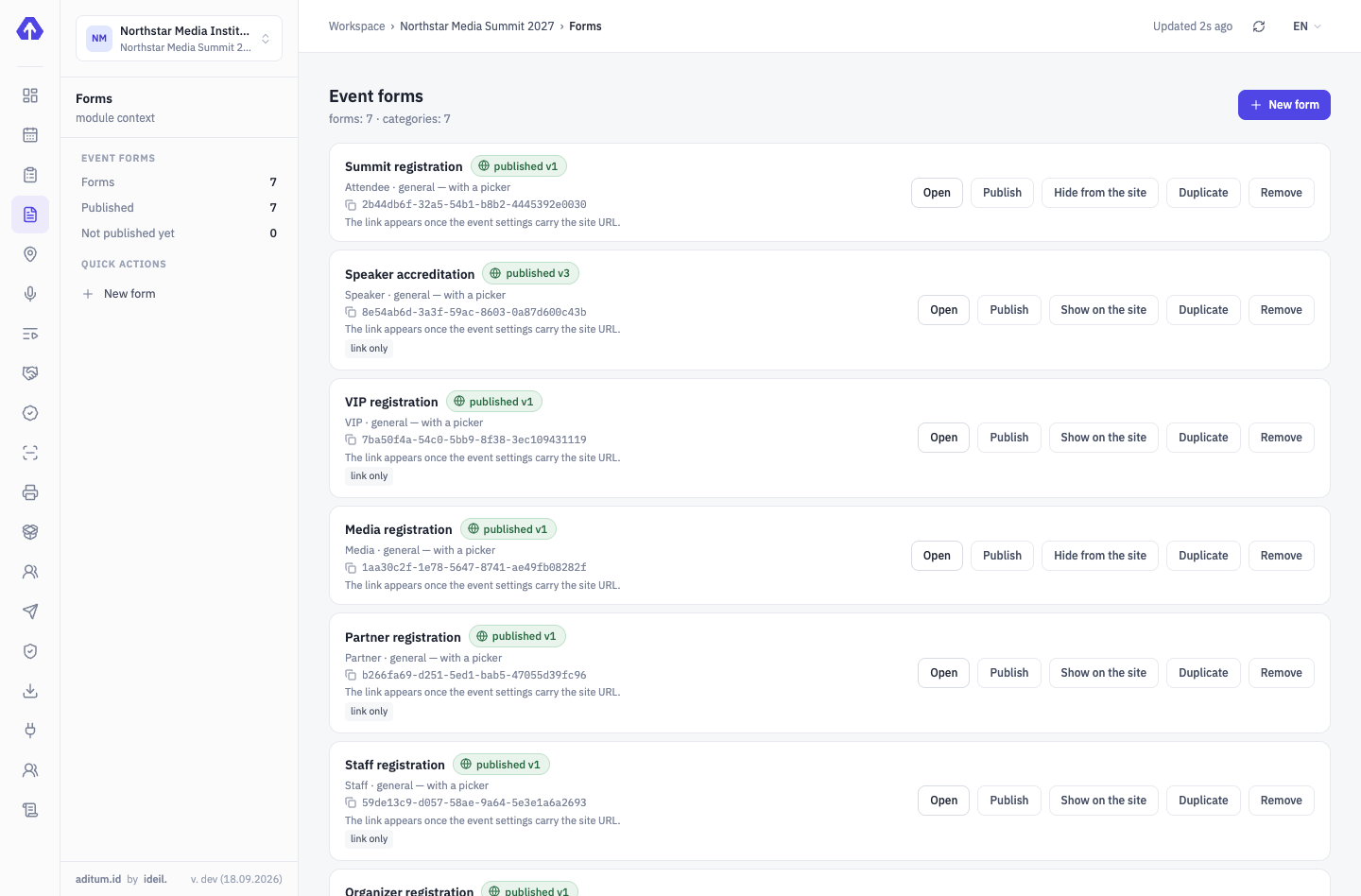Show VIP registration on the site

click(x=1103, y=438)
